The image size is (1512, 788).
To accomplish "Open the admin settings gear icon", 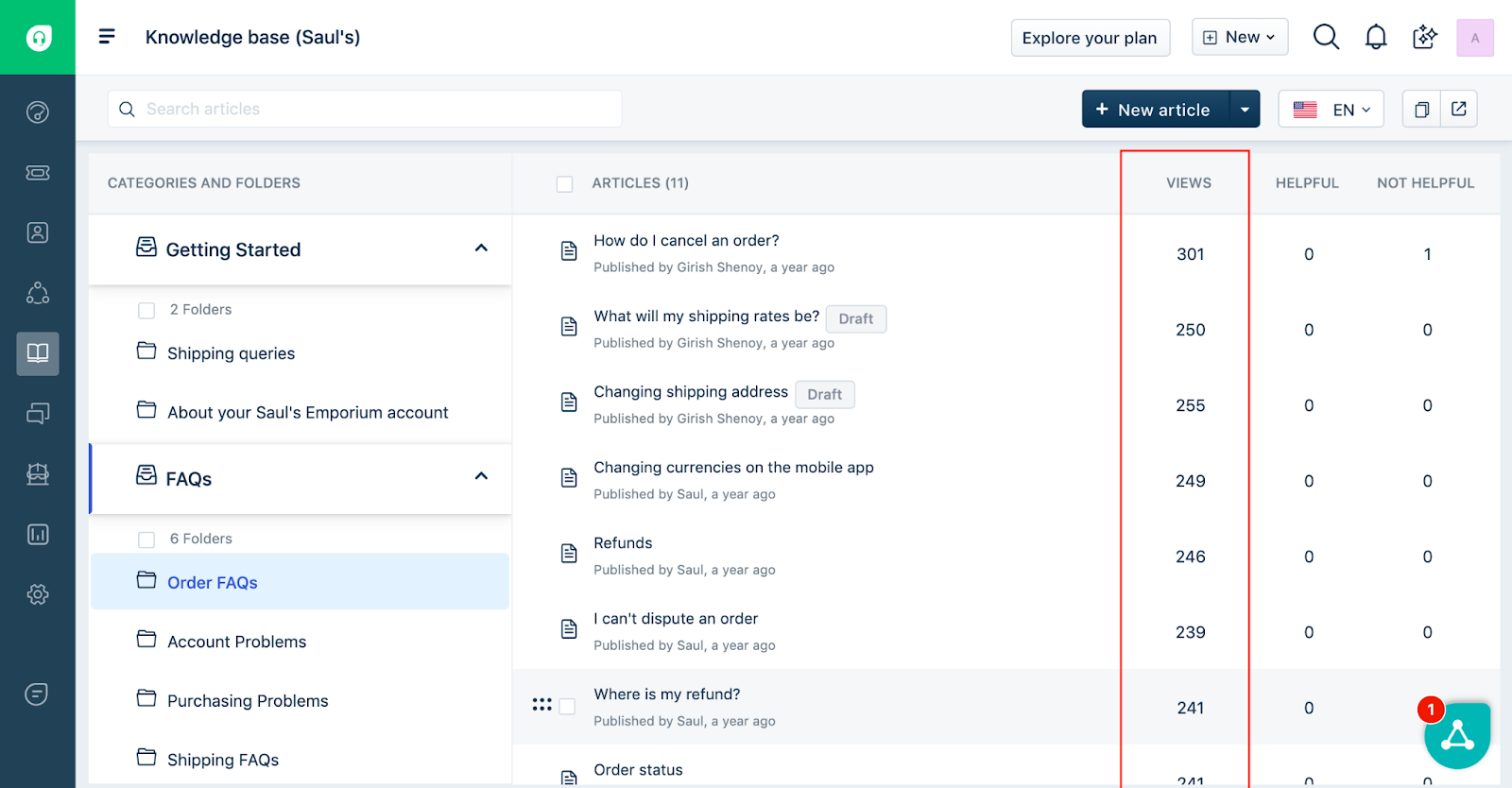I will point(38,594).
